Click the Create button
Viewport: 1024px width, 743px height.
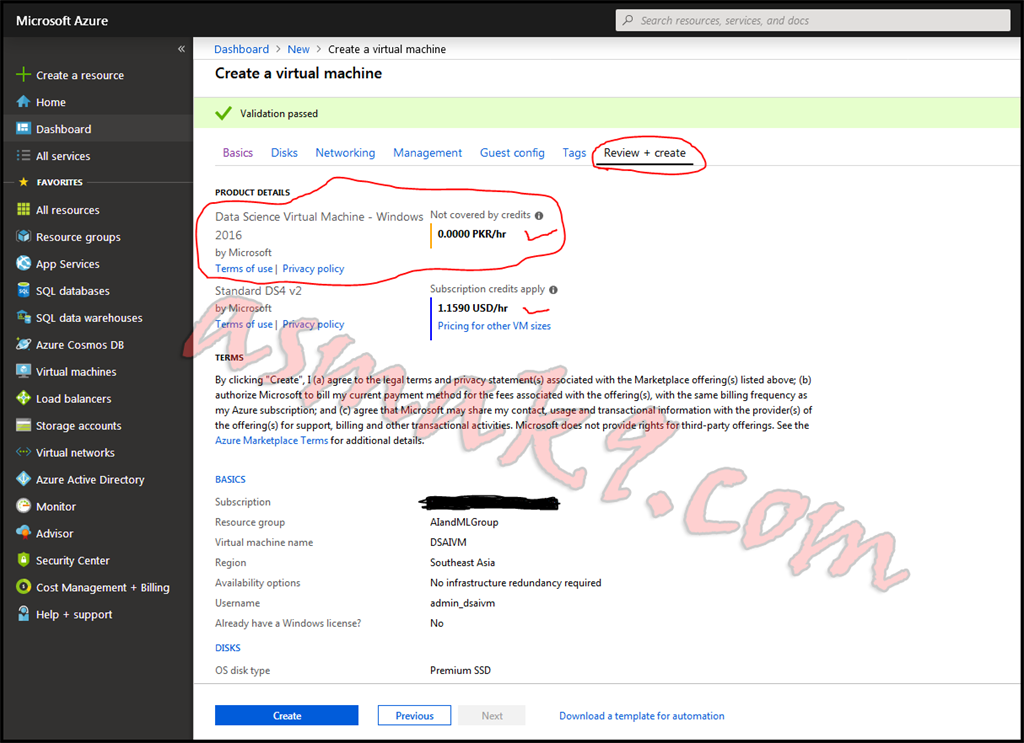[286, 715]
